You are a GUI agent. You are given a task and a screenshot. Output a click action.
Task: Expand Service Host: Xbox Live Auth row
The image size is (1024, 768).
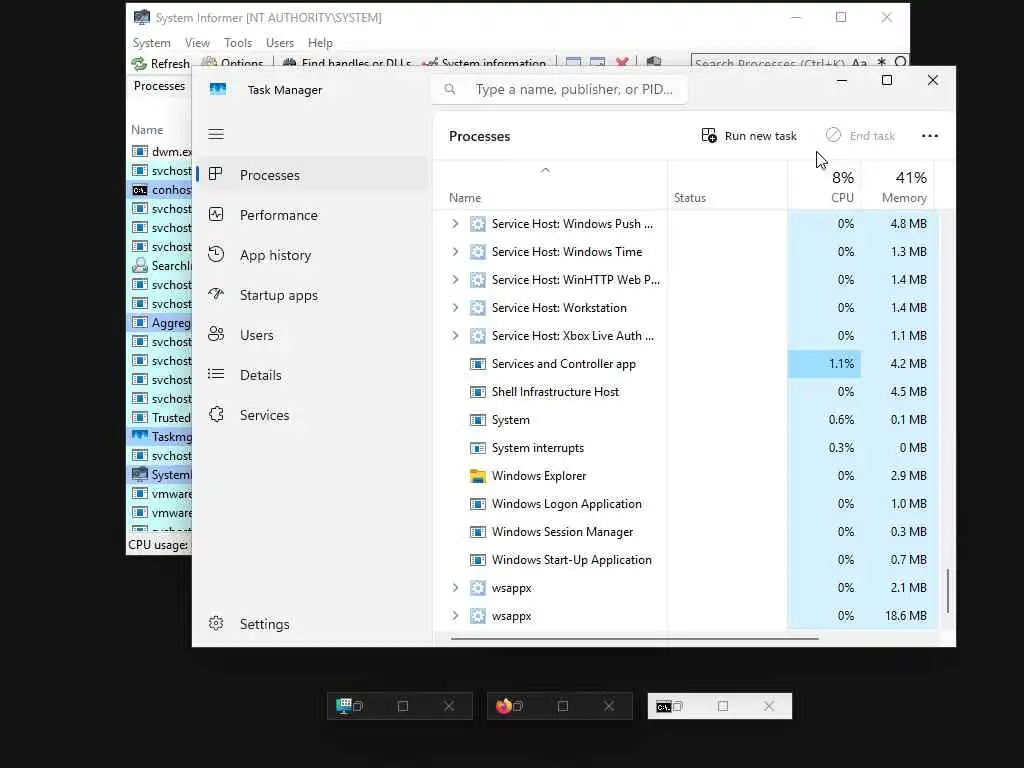(x=455, y=336)
